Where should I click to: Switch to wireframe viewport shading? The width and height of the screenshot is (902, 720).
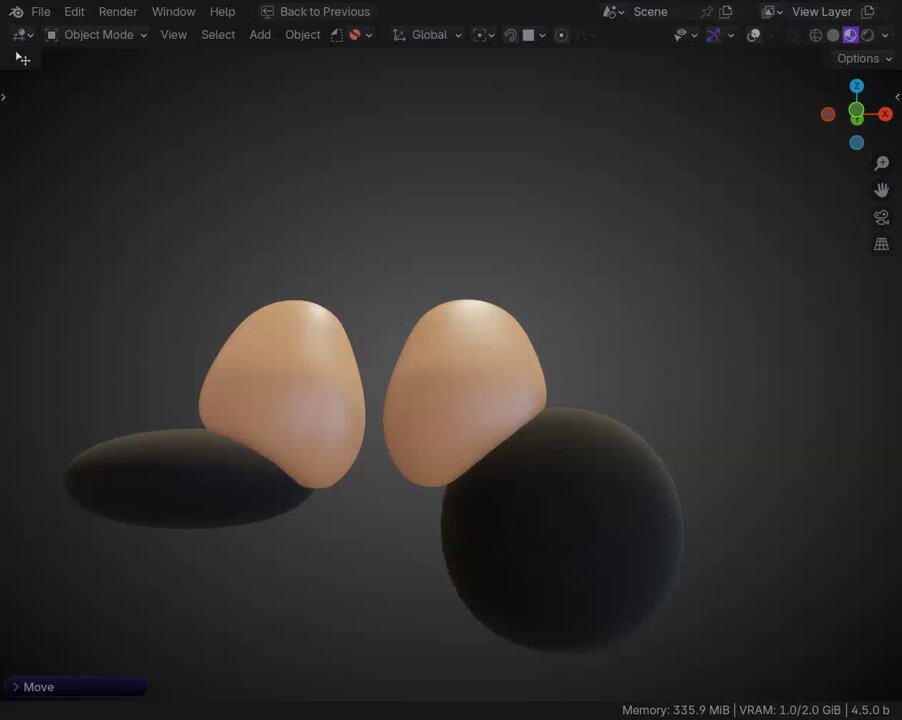point(816,35)
